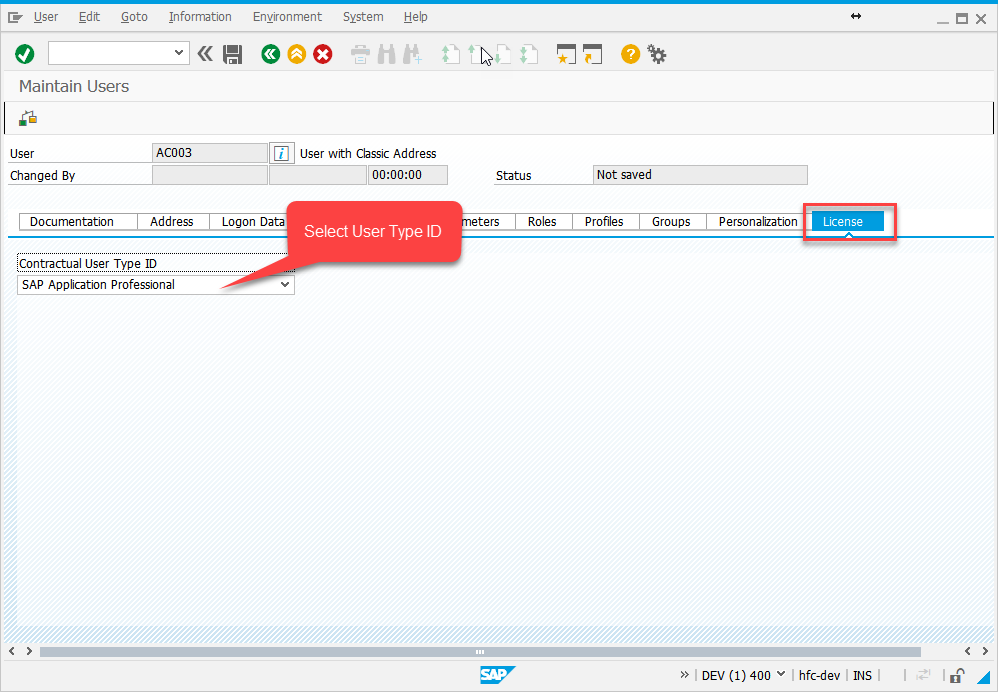
Task: Expand the Contractual User Type ID dropdown
Action: 285,285
